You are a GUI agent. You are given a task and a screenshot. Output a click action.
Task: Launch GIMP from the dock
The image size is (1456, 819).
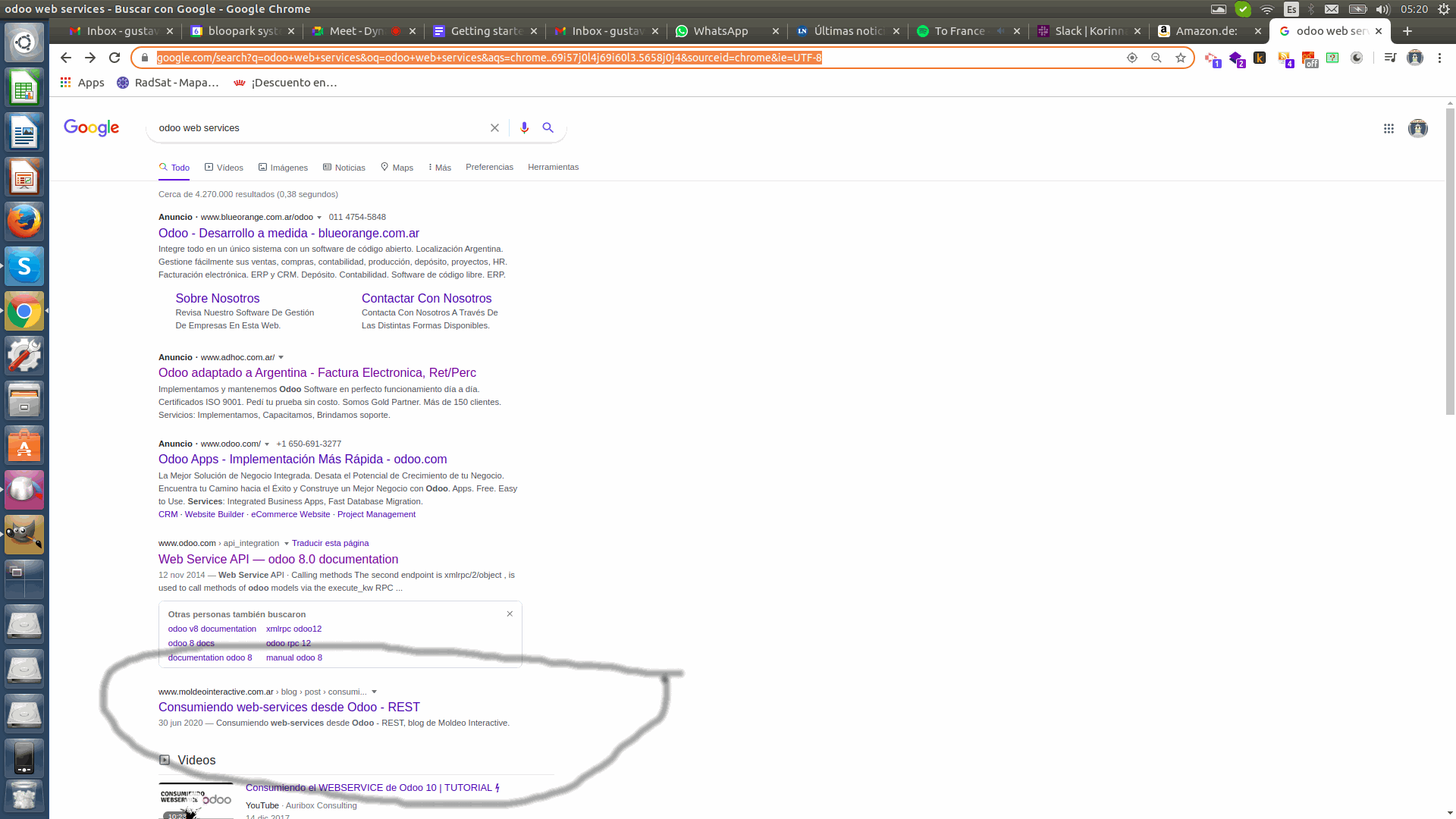click(24, 535)
